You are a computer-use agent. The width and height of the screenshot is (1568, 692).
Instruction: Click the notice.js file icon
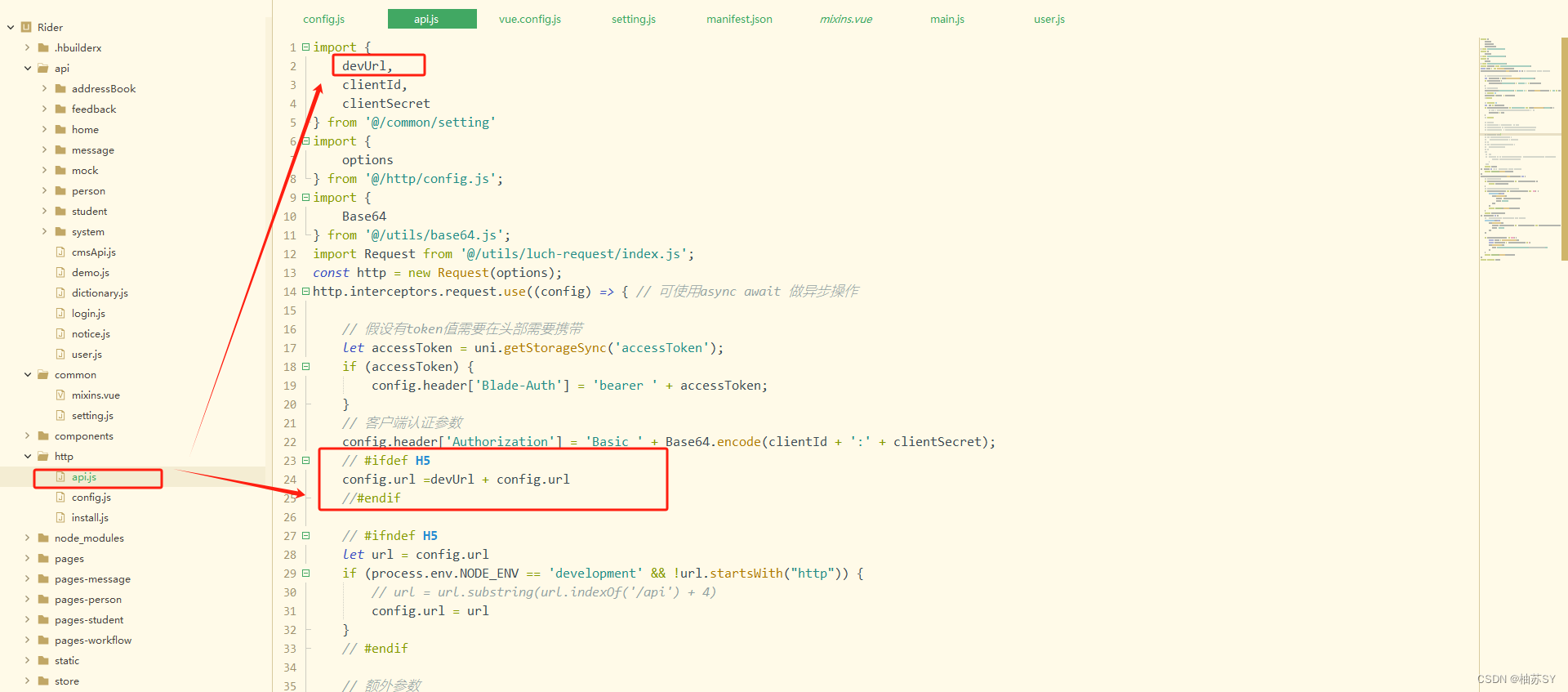[x=60, y=334]
